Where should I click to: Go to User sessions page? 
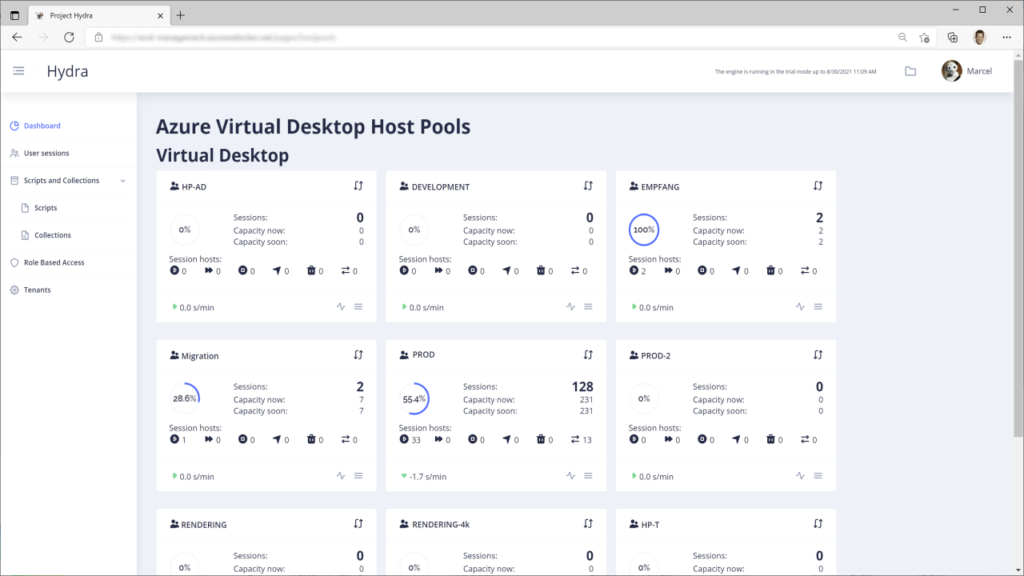coord(46,153)
